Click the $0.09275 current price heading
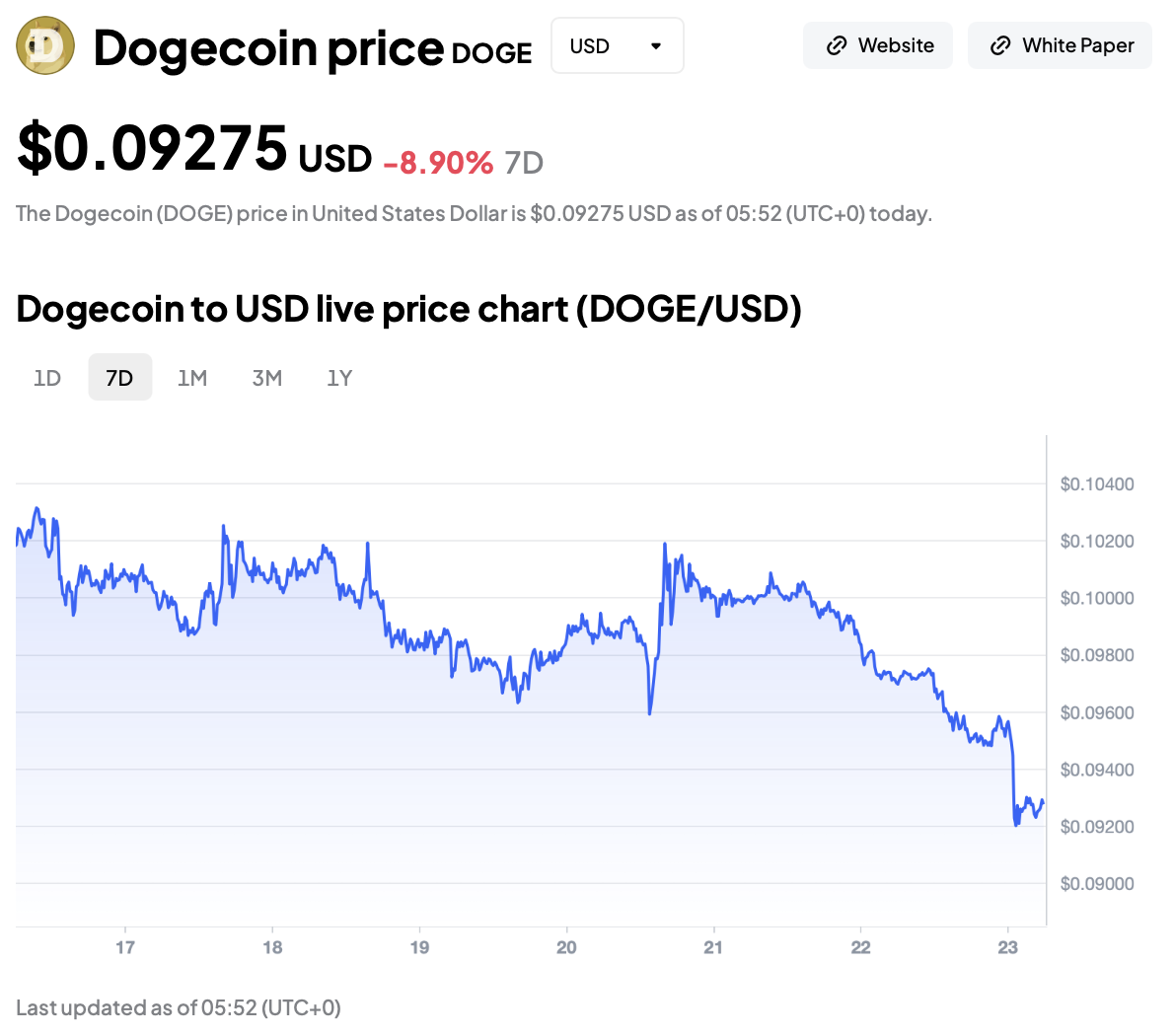 (x=153, y=149)
